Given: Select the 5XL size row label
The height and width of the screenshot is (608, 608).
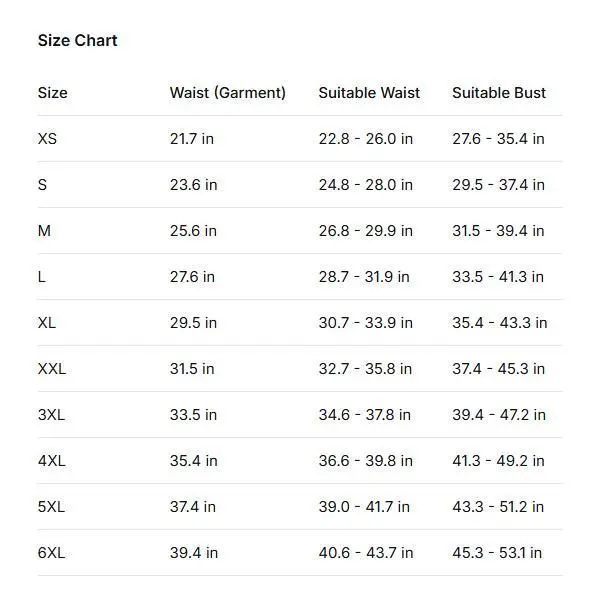Looking at the screenshot, I should 51,507.
